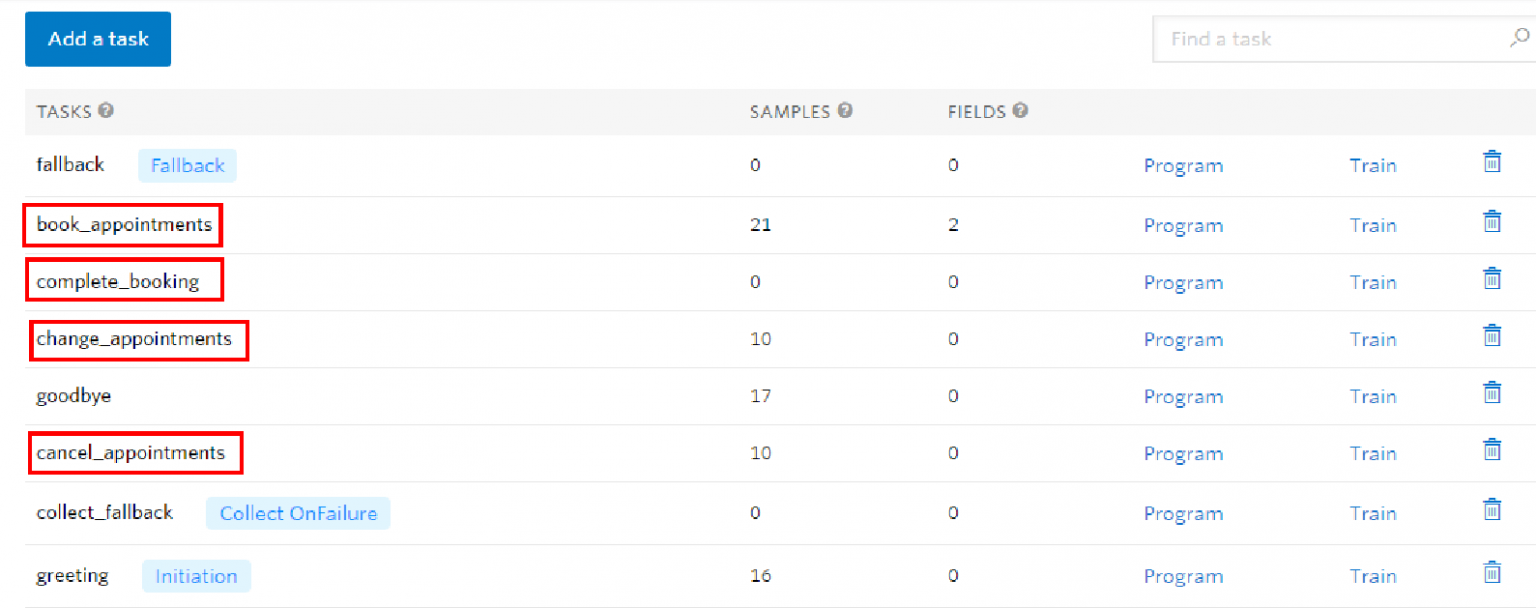The width and height of the screenshot is (1536, 608).
Task: Open Program for book_appointments
Action: 1183,226
